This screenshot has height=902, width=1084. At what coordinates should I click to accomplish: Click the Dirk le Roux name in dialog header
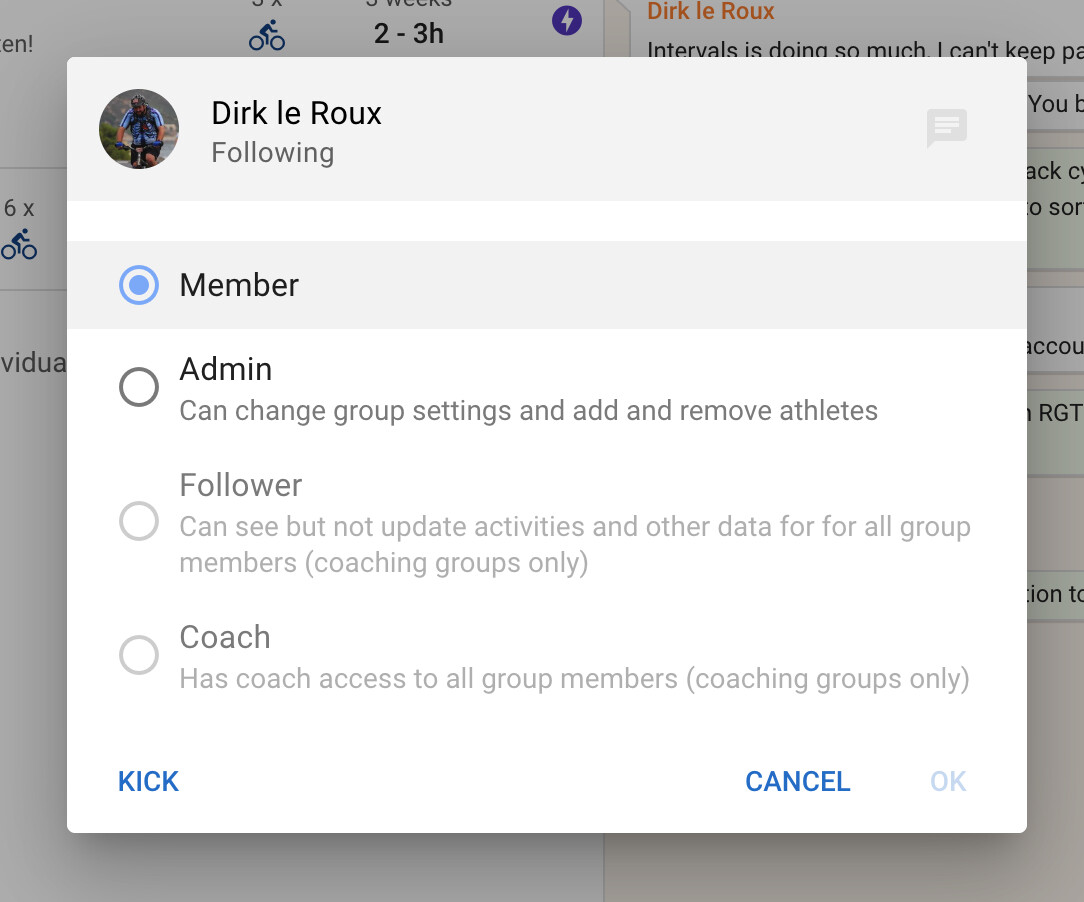tap(296, 113)
